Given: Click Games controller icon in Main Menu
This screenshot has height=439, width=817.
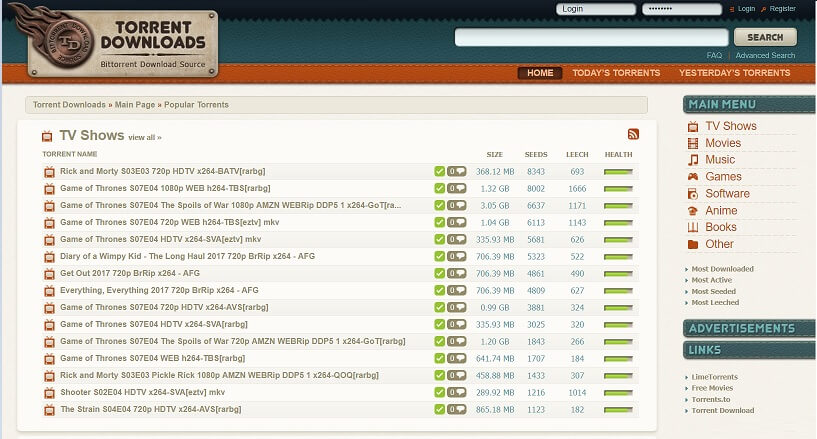Looking at the screenshot, I should (693, 177).
